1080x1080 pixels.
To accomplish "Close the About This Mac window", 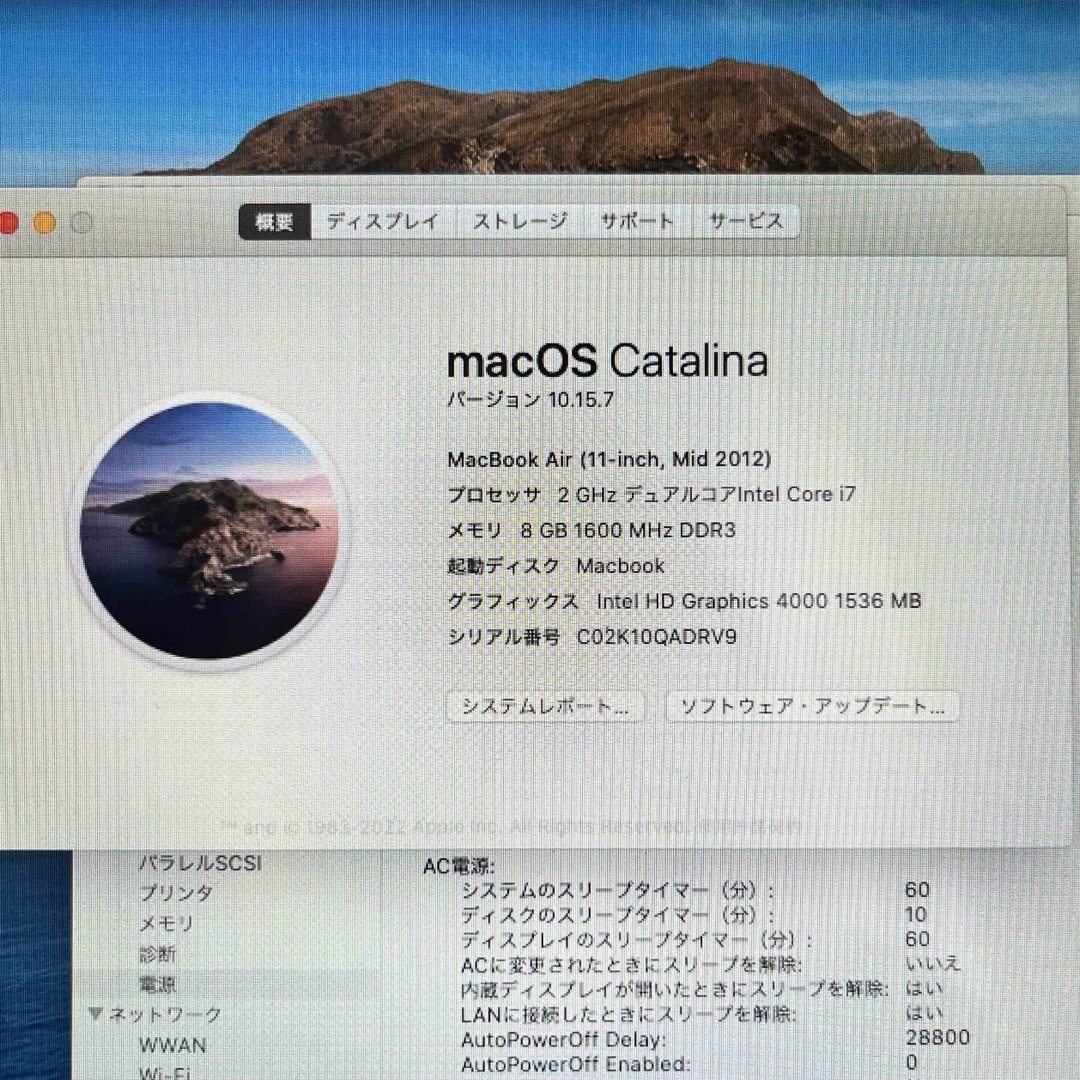I will [7, 223].
